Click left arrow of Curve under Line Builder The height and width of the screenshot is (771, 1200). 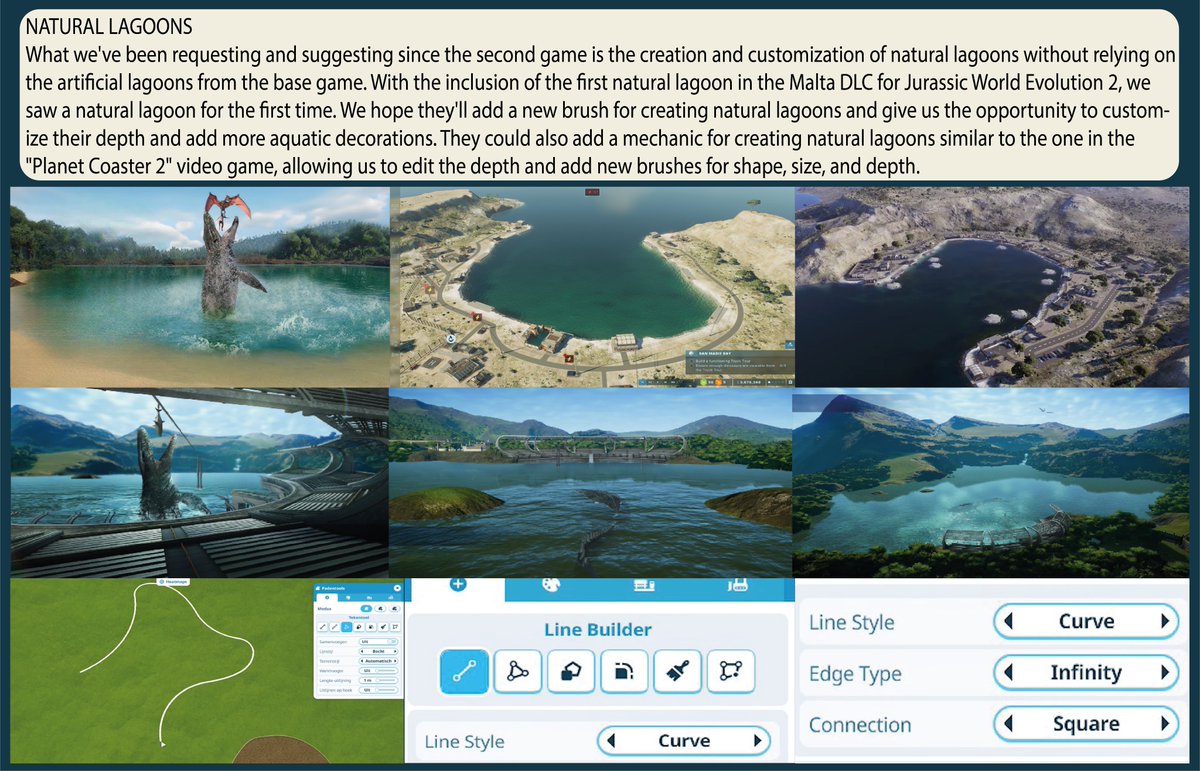pyautogui.click(x=611, y=741)
